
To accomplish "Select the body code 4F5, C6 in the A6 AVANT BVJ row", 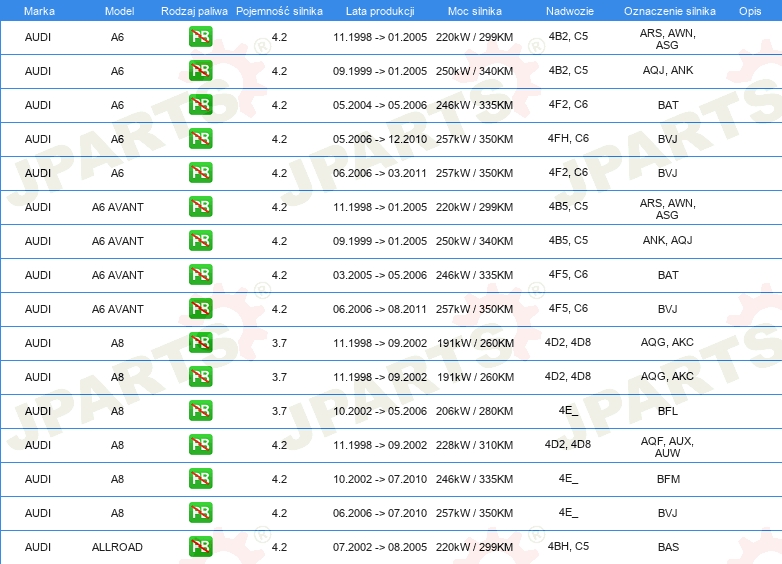I will [x=568, y=308].
